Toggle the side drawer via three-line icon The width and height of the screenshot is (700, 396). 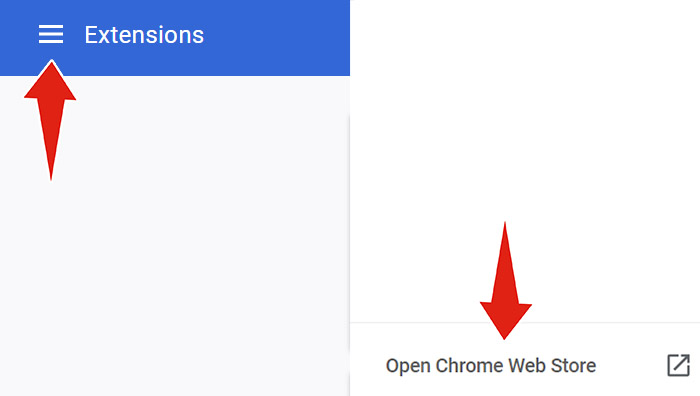[x=51, y=34]
